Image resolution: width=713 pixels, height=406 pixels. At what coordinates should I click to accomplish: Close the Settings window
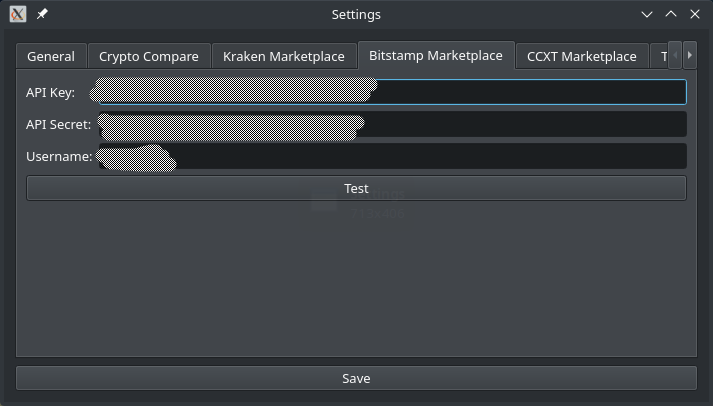695,15
